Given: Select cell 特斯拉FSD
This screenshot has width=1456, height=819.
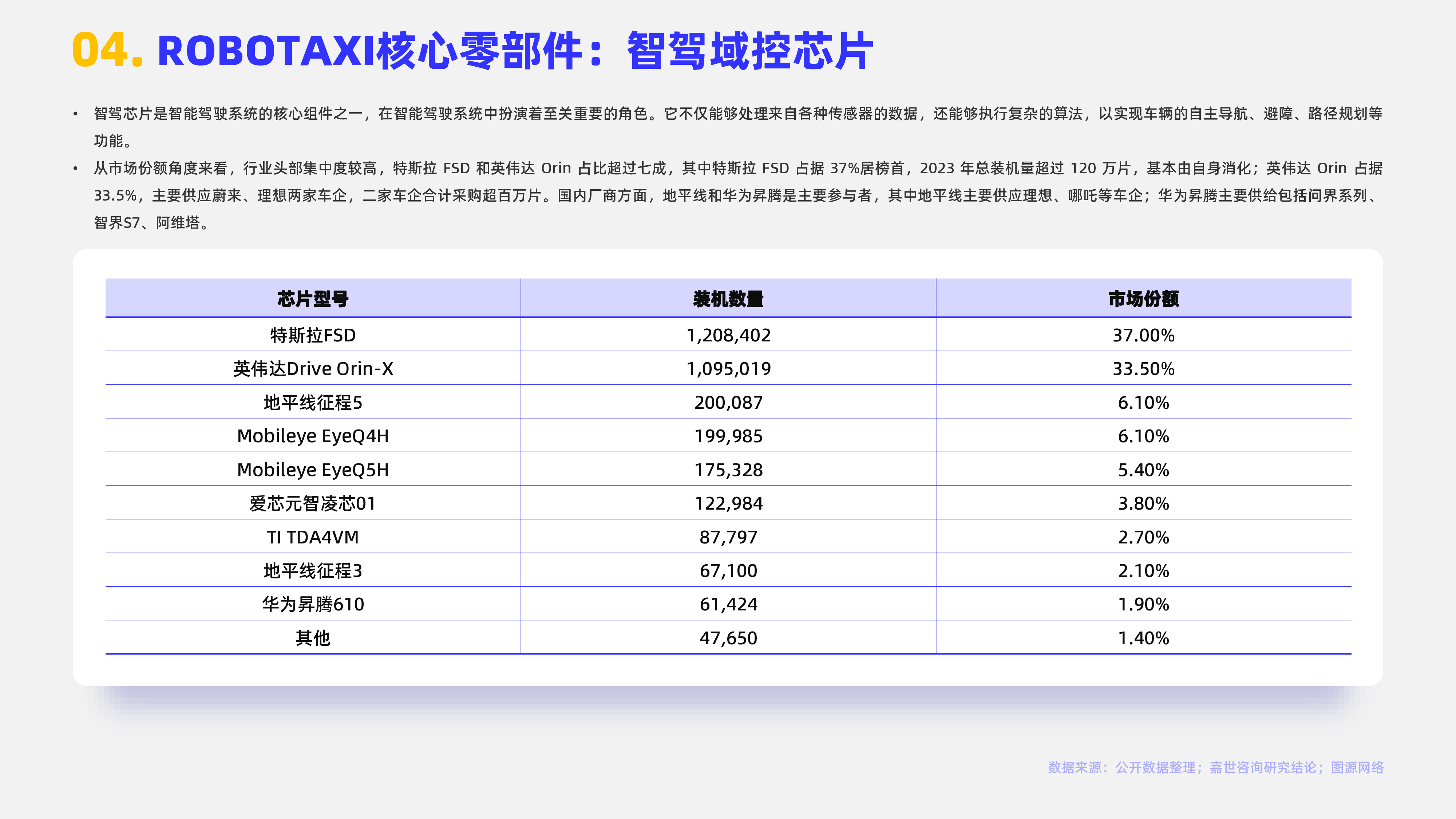Looking at the screenshot, I should tap(313, 335).
